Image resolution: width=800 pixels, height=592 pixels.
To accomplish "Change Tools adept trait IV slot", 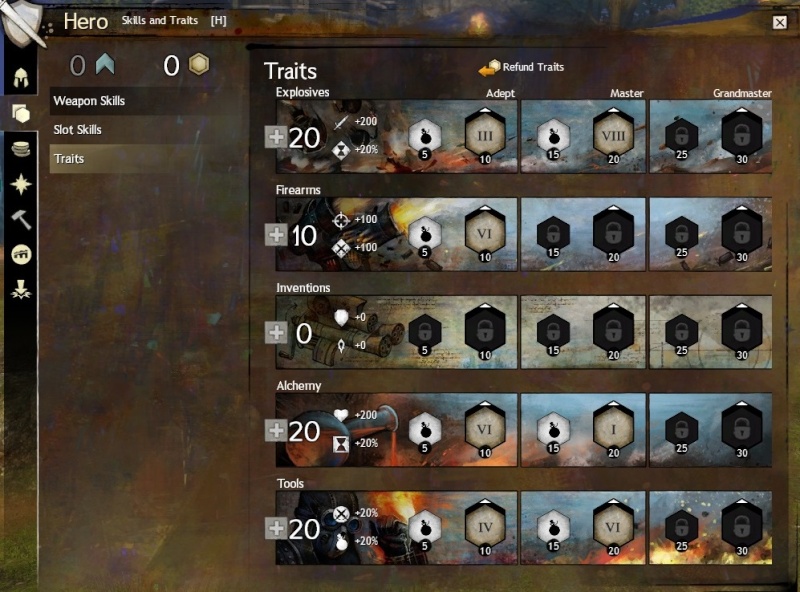I will point(485,527).
